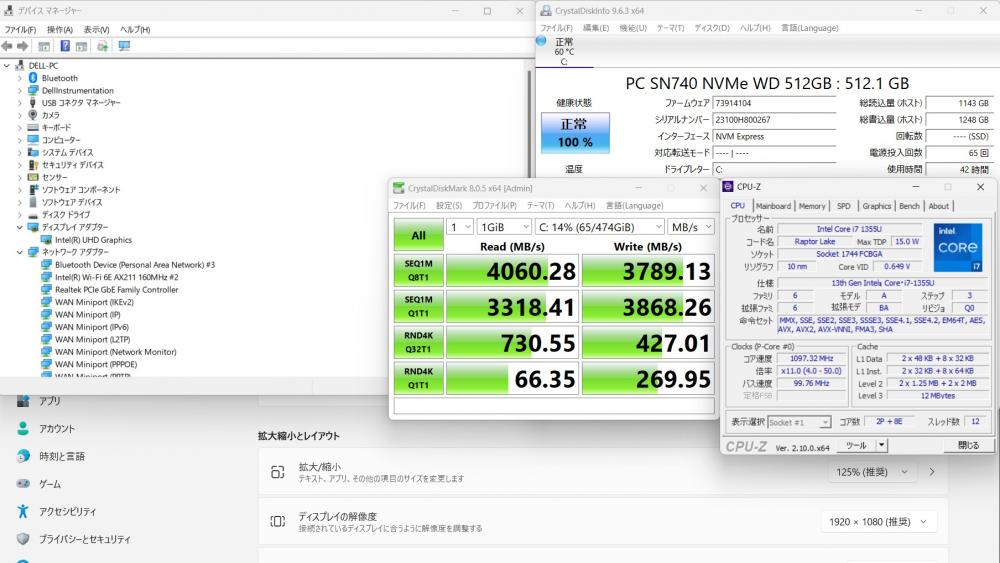Screen dimensions: 1000x563
Task: Select the カメラ device category icon
Action: pyautogui.click(x=33, y=115)
